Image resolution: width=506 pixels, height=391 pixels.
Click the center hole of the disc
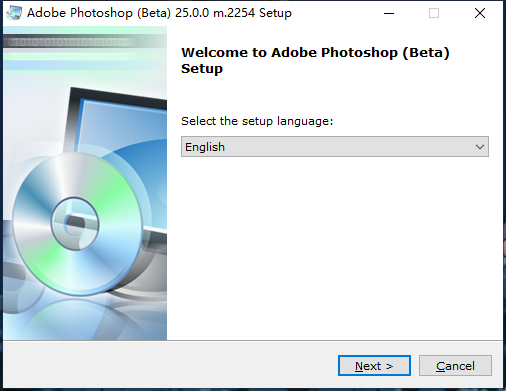tap(75, 224)
